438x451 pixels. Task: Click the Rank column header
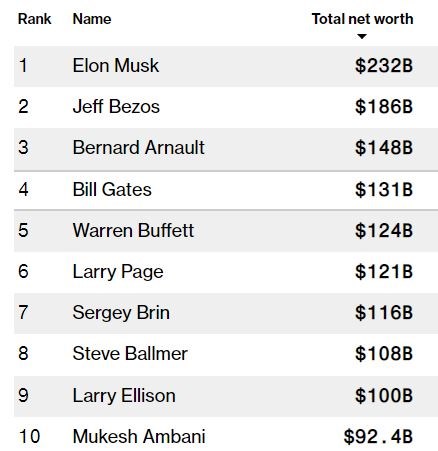(x=35, y=19)
